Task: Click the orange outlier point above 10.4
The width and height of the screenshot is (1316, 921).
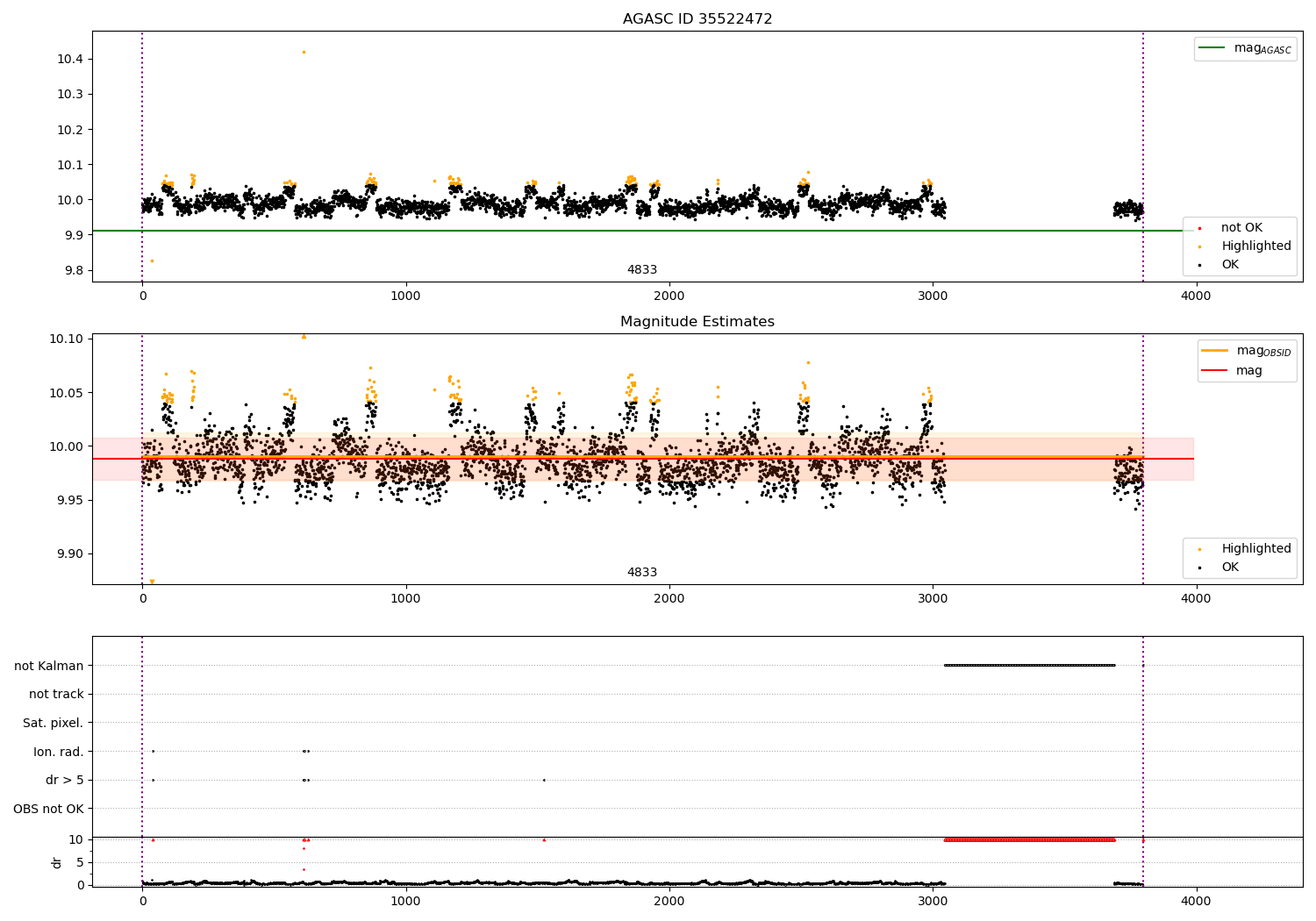Action: pyautogui.click(x=304, y=52)
